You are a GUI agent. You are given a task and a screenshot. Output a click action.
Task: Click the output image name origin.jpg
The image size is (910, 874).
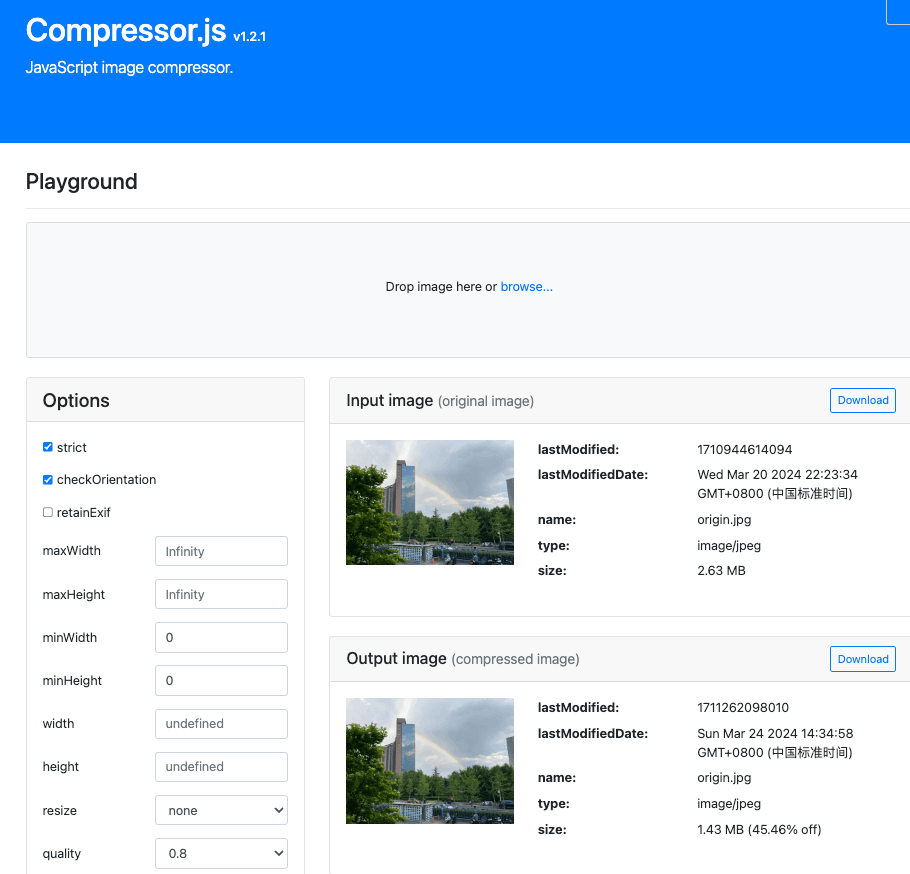[724, 778]
